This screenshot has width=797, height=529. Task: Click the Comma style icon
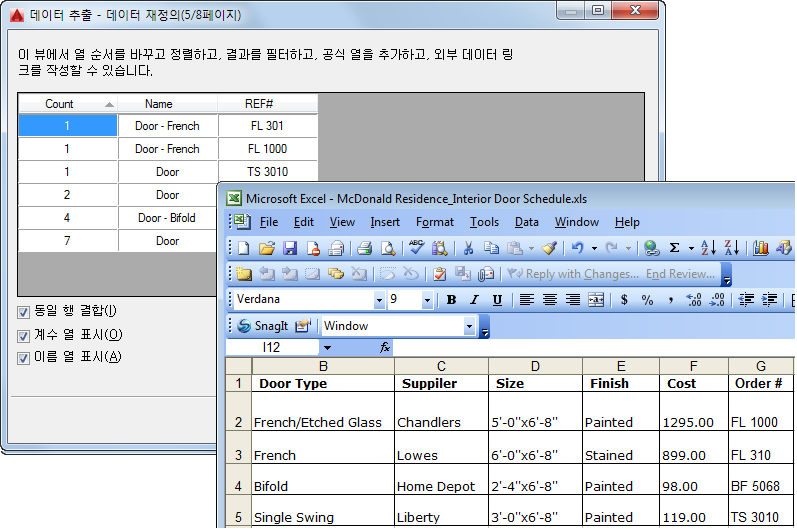pos(671,300)
